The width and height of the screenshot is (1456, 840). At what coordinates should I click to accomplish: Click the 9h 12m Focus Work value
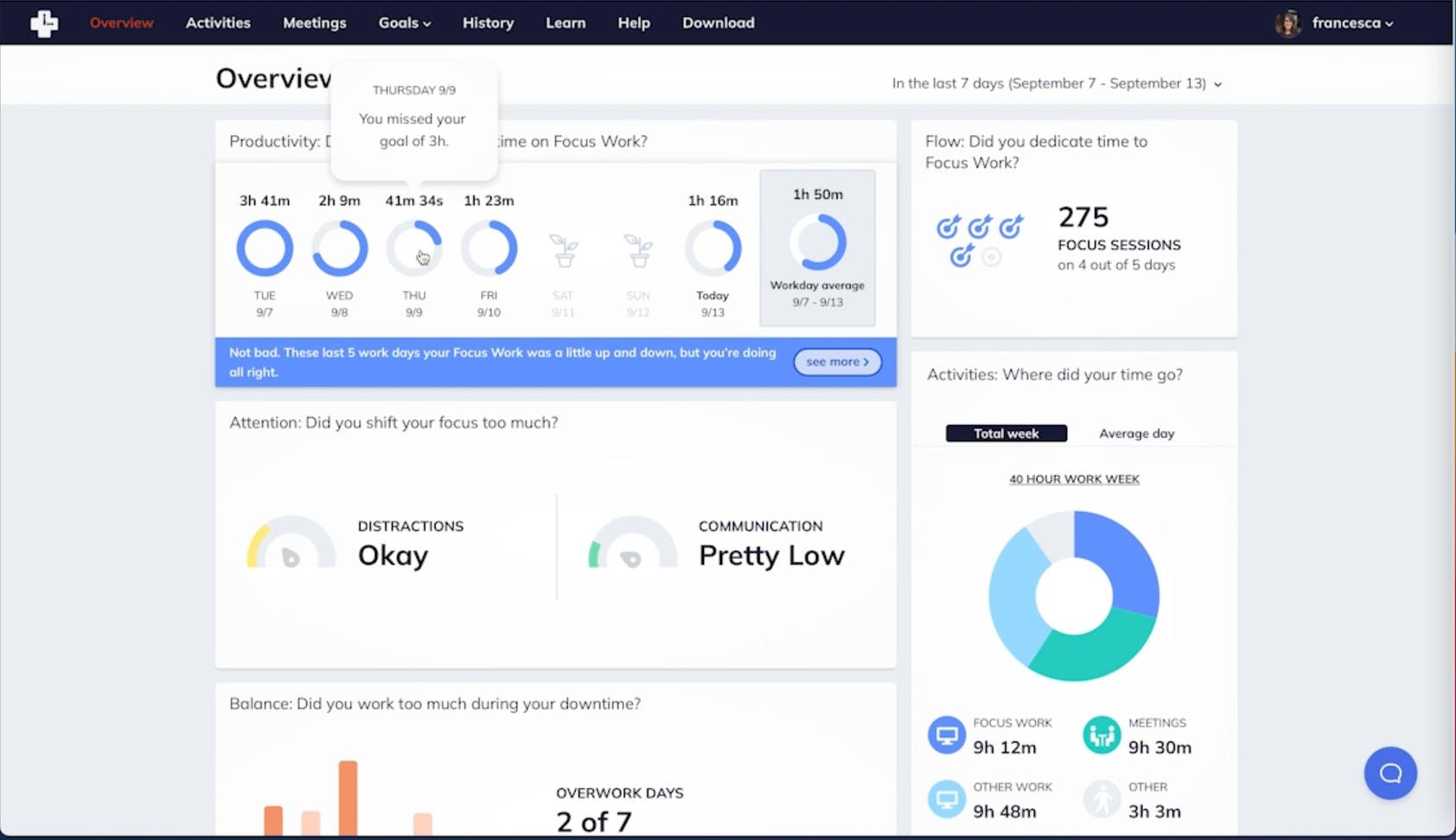(x=1005, y=747)
